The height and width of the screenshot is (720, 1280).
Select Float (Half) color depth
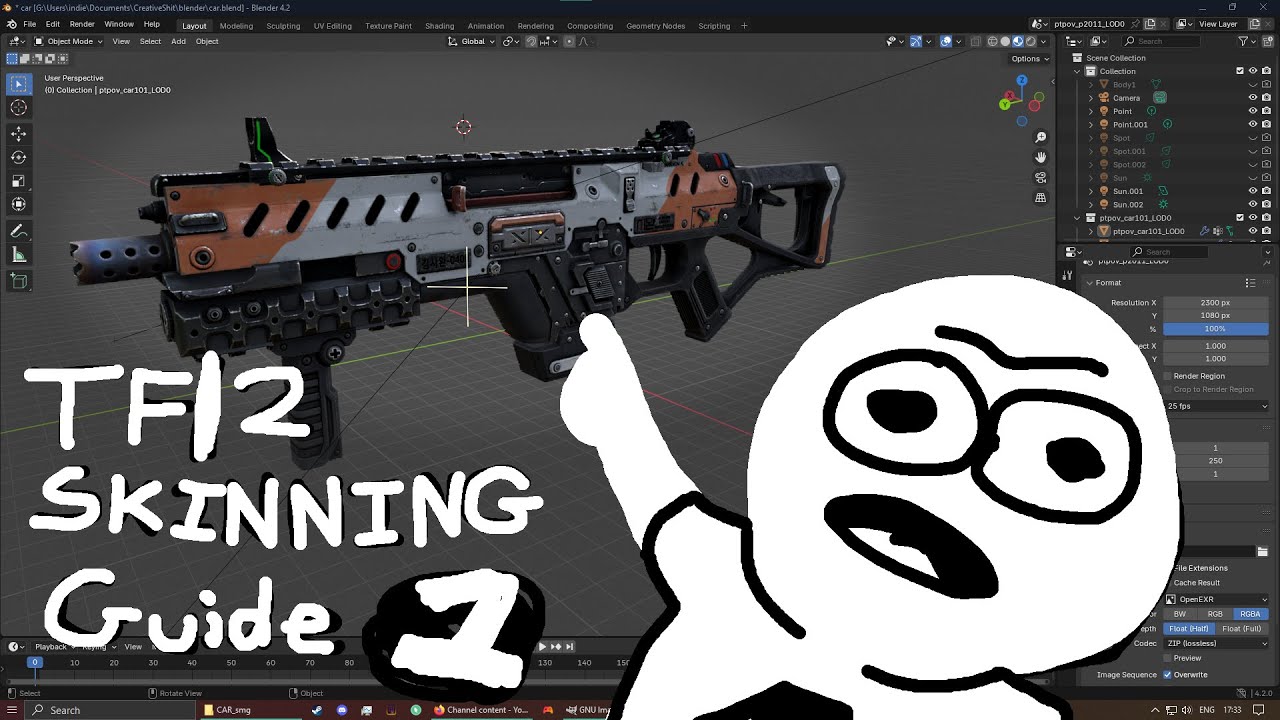click(x=1189, y=628)
